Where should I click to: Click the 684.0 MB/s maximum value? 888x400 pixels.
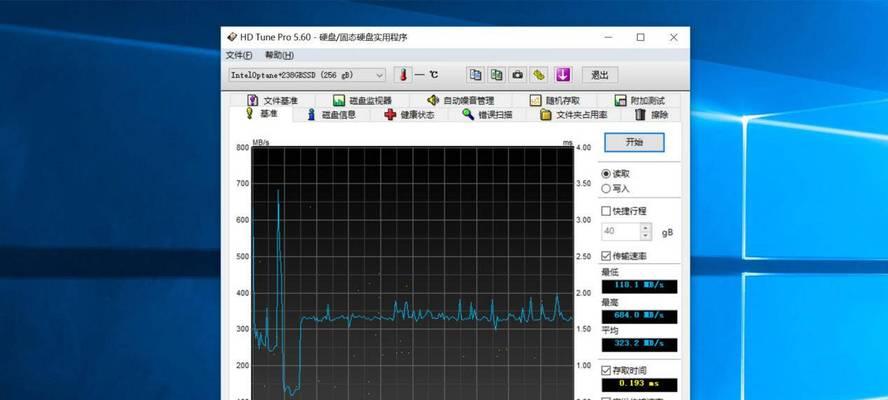[639, 316]
